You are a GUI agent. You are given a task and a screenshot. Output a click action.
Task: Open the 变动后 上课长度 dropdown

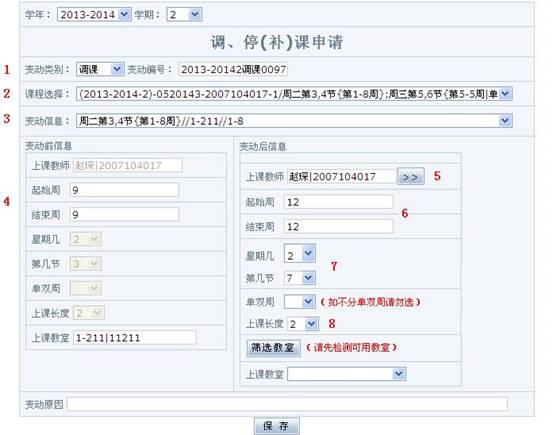pyautogui.click(x=303, y=324)
